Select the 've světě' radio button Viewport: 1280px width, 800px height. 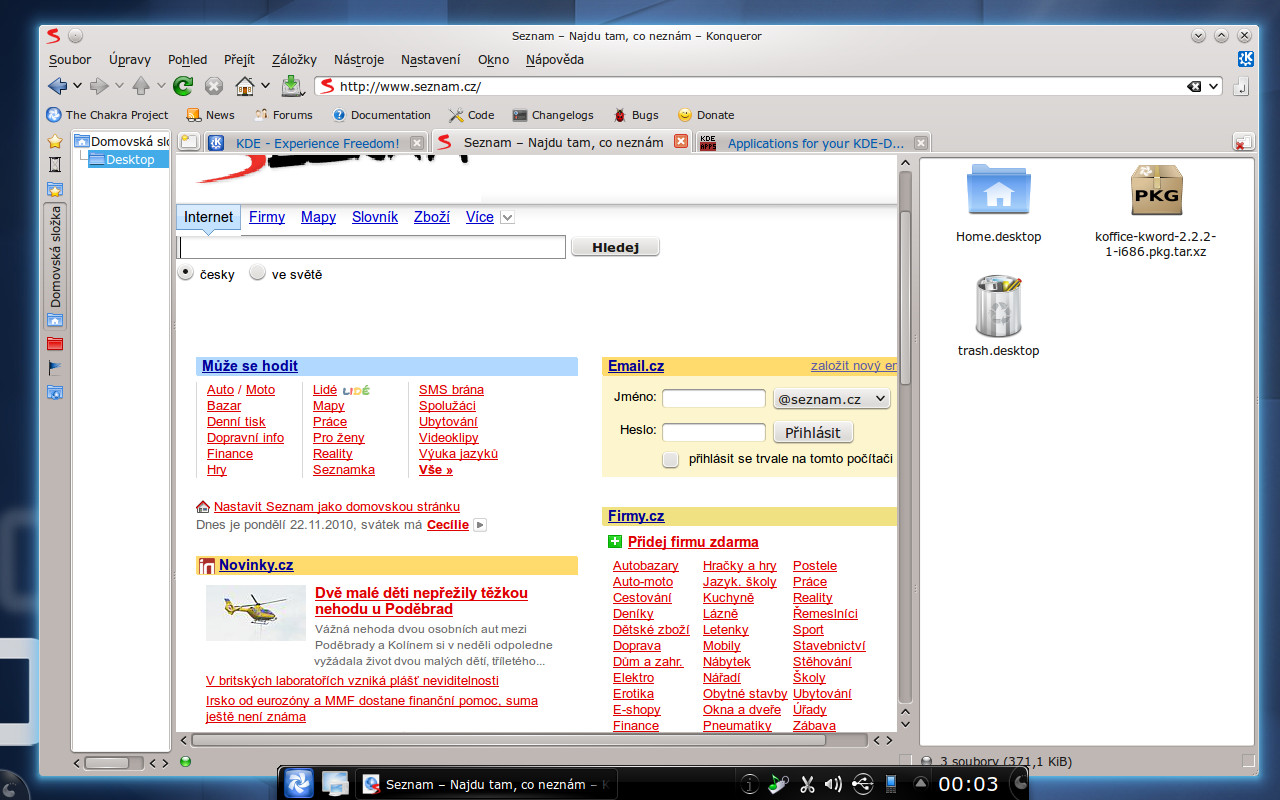pyautogui.click(x=258, y=273)
